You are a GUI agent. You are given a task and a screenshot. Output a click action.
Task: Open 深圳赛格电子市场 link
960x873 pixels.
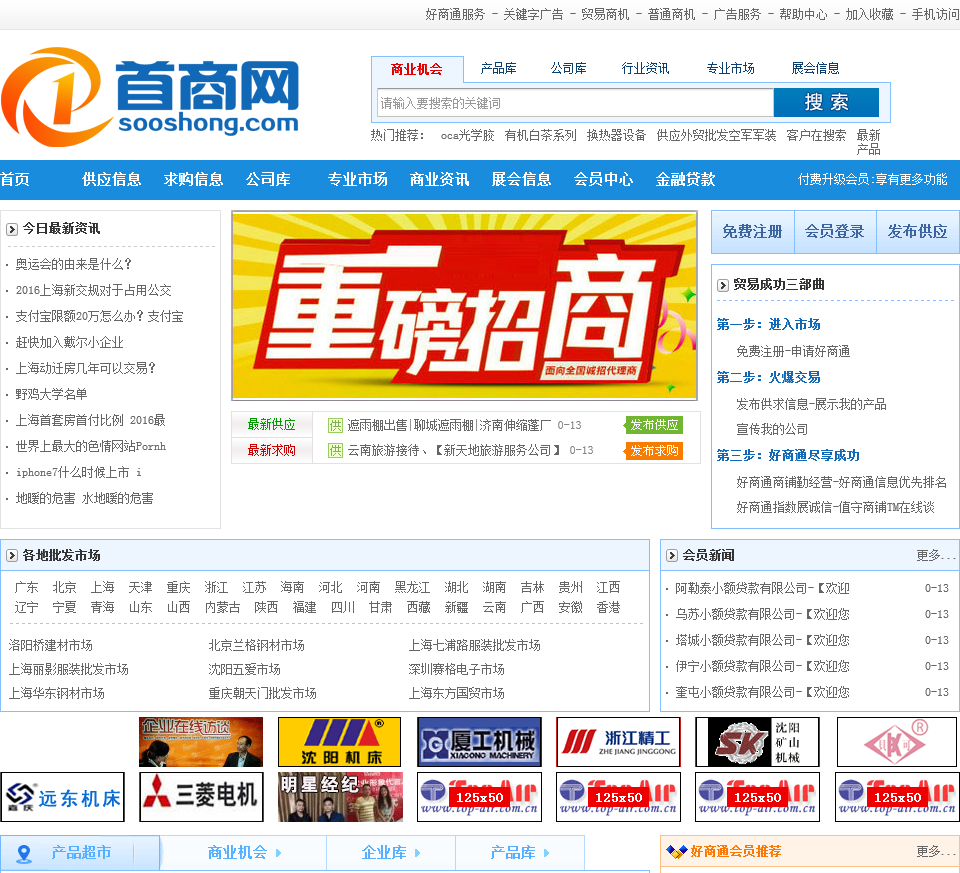(456, 669)
